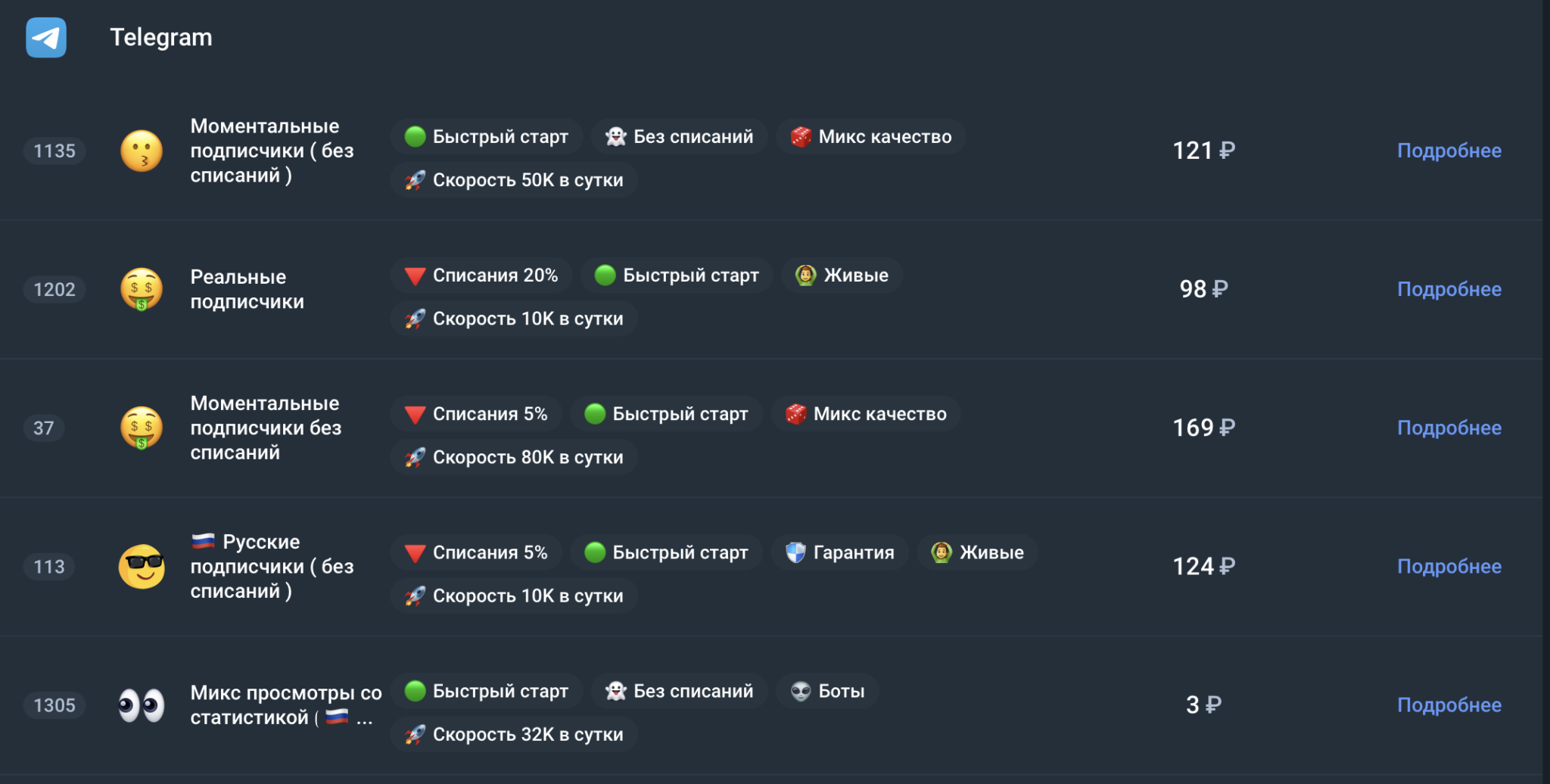Click the Telegram logo icon
This screenshot has height=784, width=1550.
point(46,37)
